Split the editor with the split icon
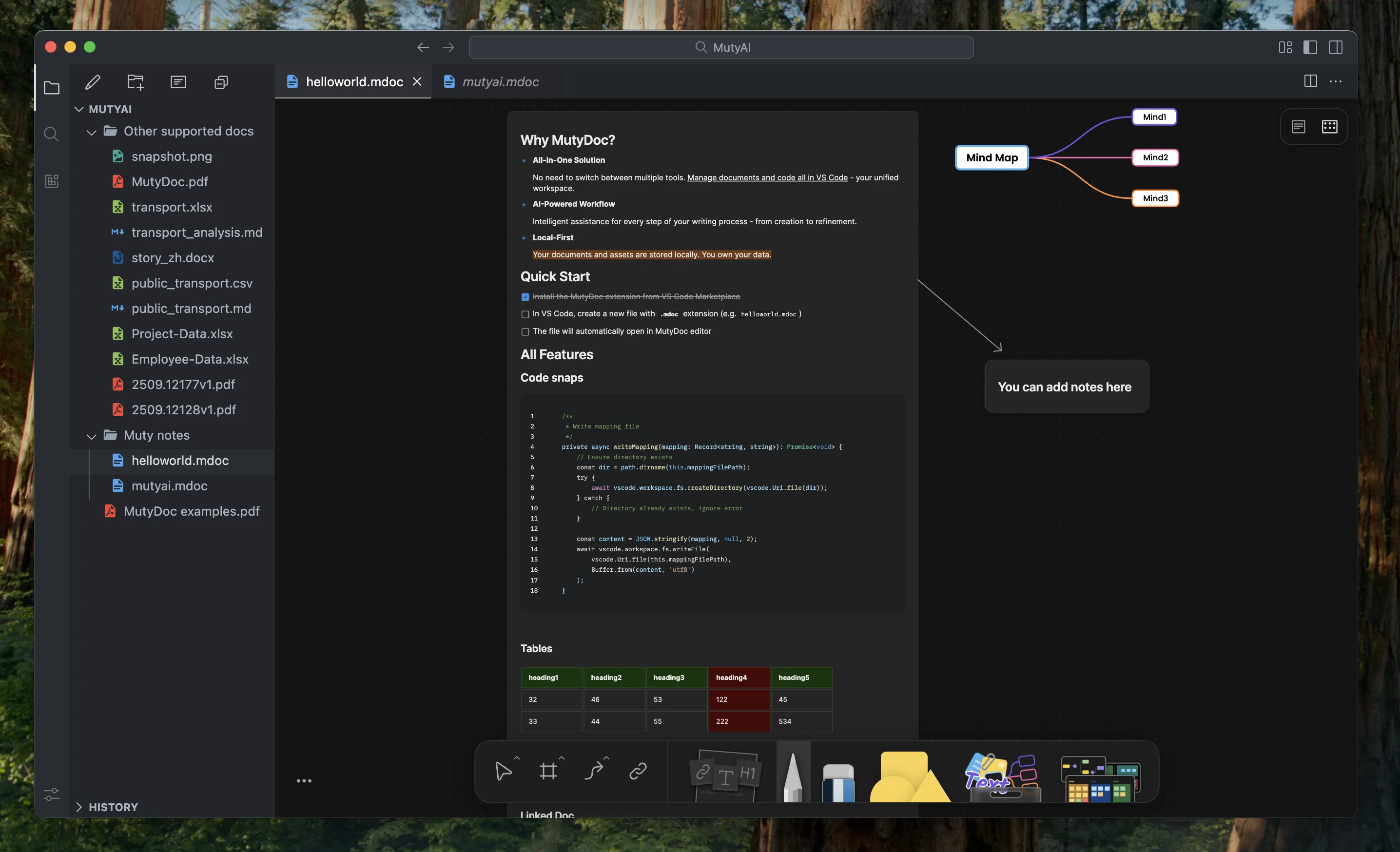Image resolution: width=1400 pixels, height=852 pixels. tap(1310, 81)
